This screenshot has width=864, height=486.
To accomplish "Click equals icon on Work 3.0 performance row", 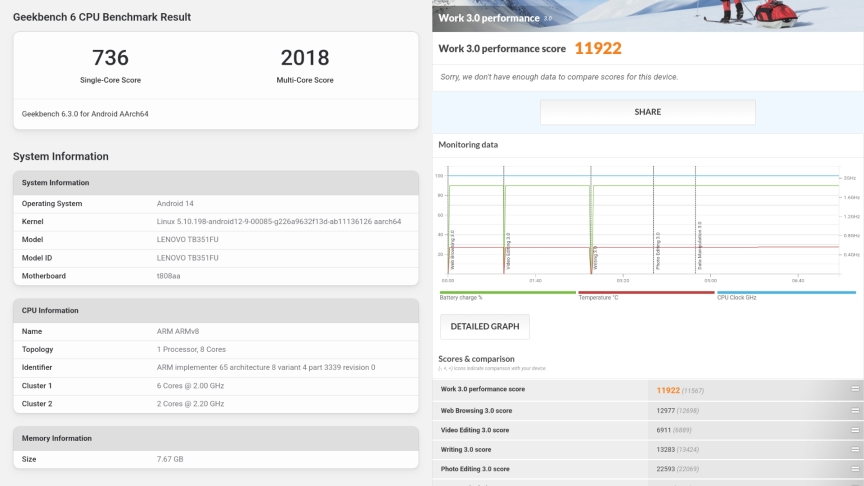I will coord(855,389).
